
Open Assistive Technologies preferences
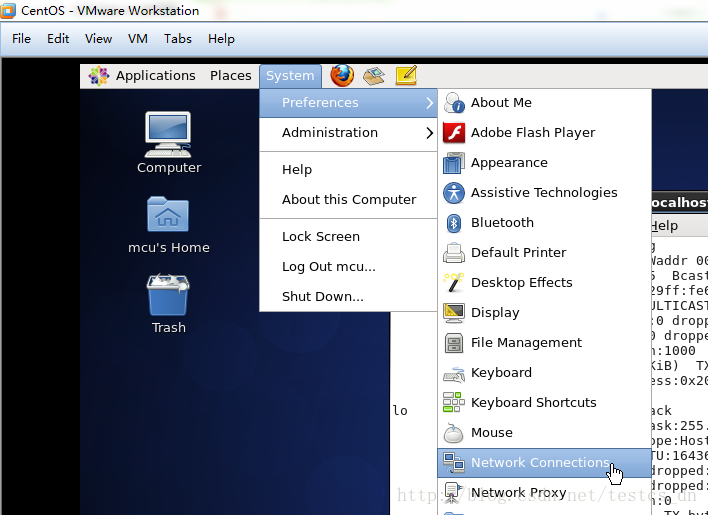(544, 193)
